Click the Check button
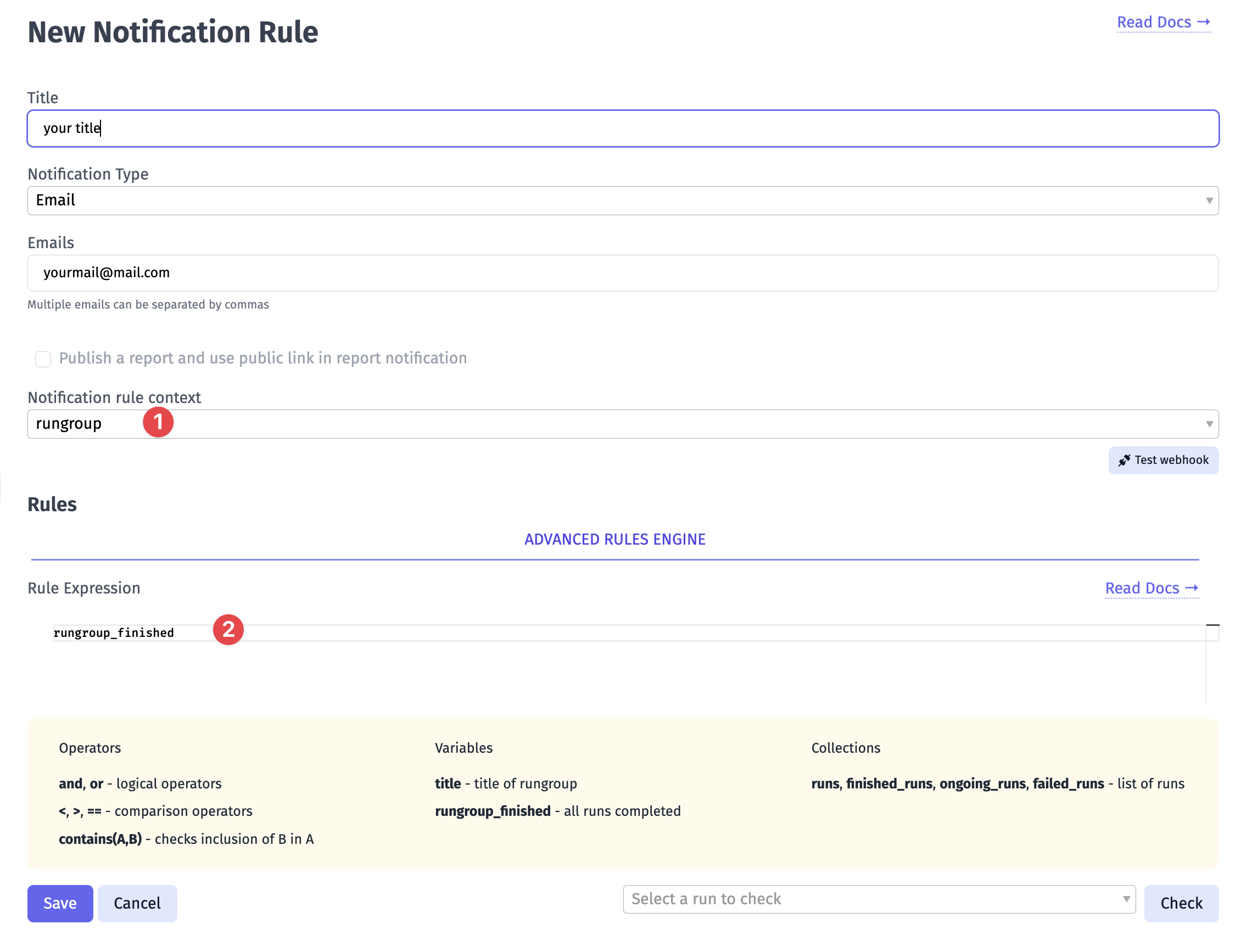The height and width of the screenshot is (952, 1241). [x=1181, y=903]
